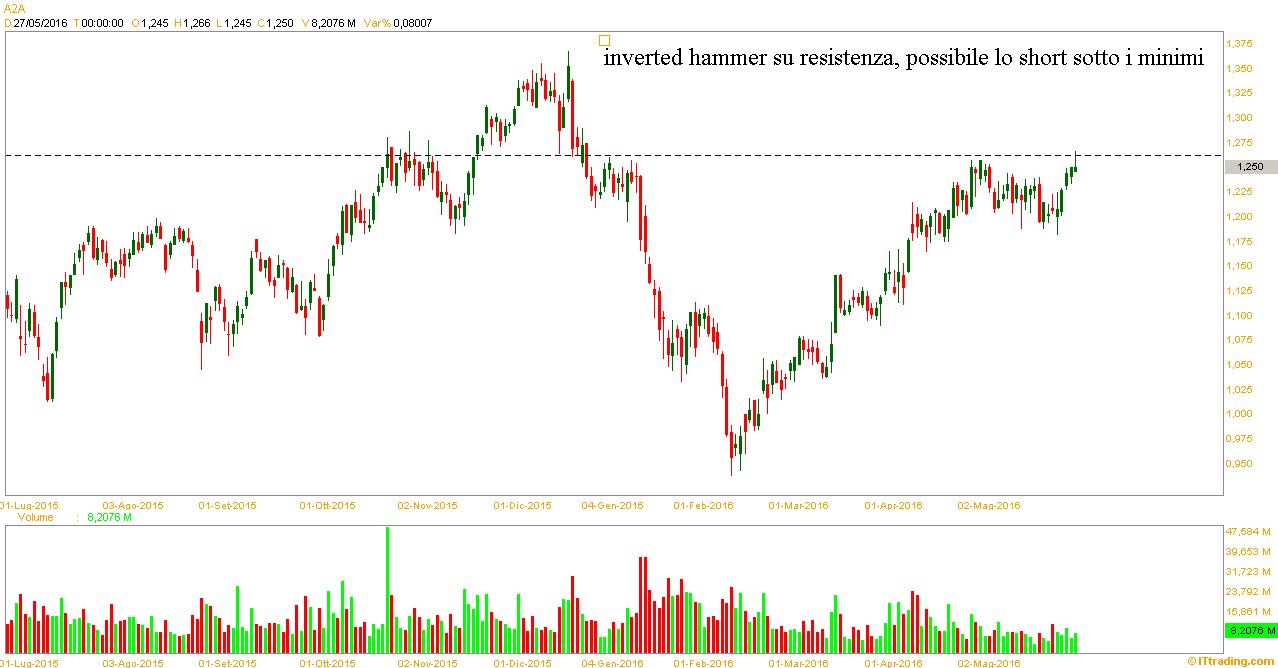Select the open price labeled O in header
The height and width of the screenshot is (668, 1278).
(x=153, y=22)
